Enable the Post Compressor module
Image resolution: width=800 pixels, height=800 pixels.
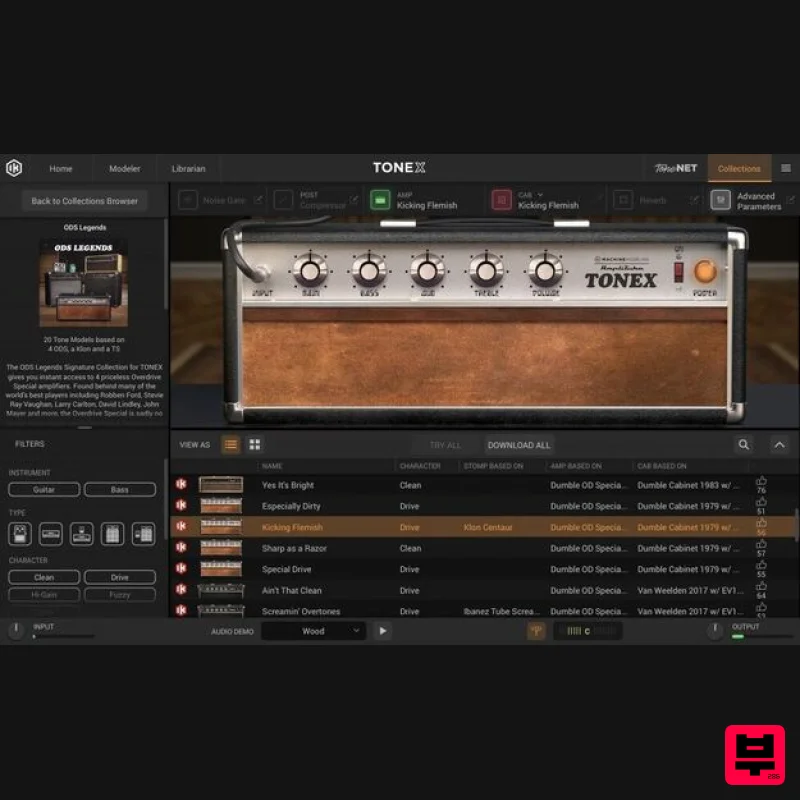click(x=283, y=200)
